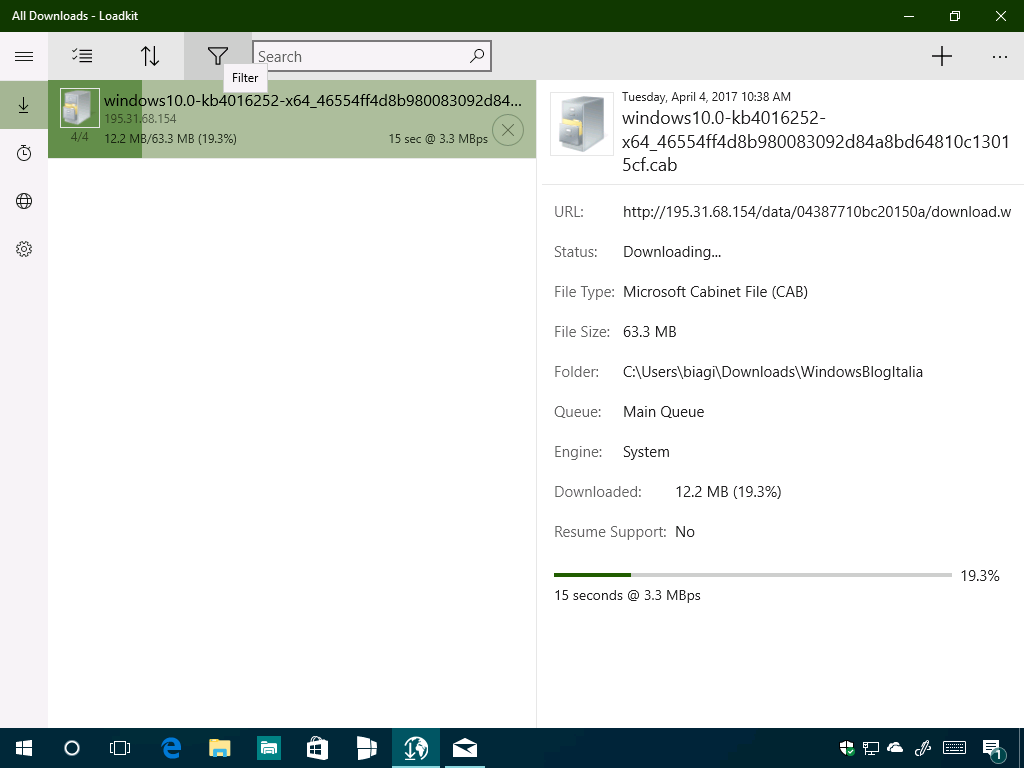Click the full .cab file name heading

tap(816, 141)
